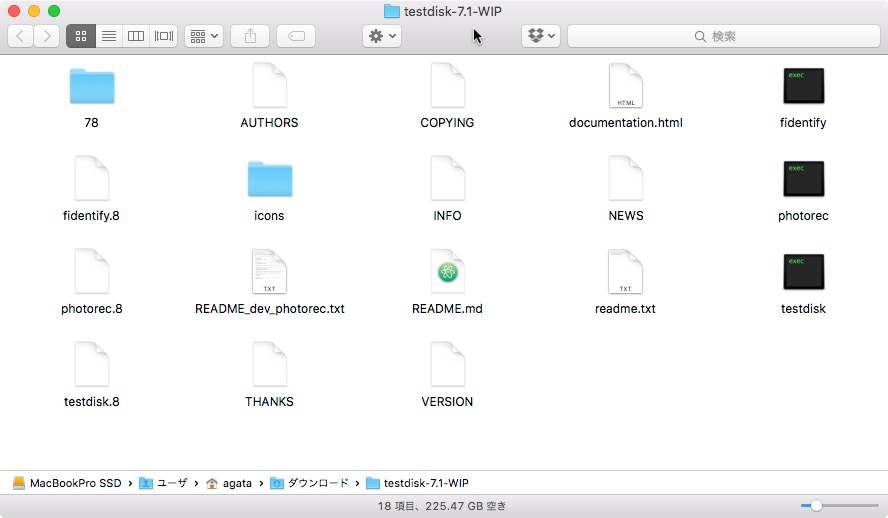The width and height of the screenshot is (888, 518).
Task: Click agata home in path bar
Action: (x=229, y=483)
